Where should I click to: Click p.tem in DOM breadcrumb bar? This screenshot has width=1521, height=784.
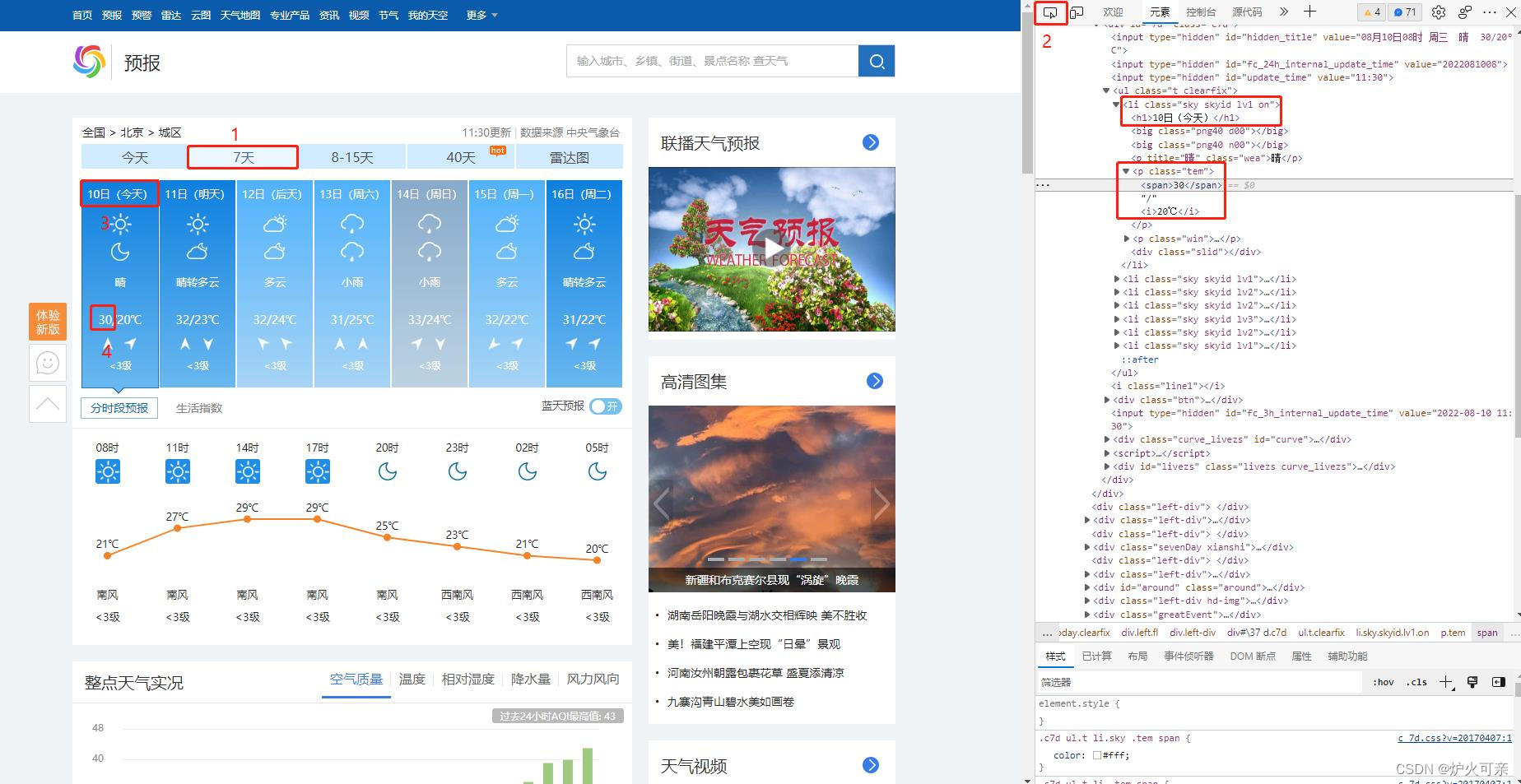coord(1453,633)
